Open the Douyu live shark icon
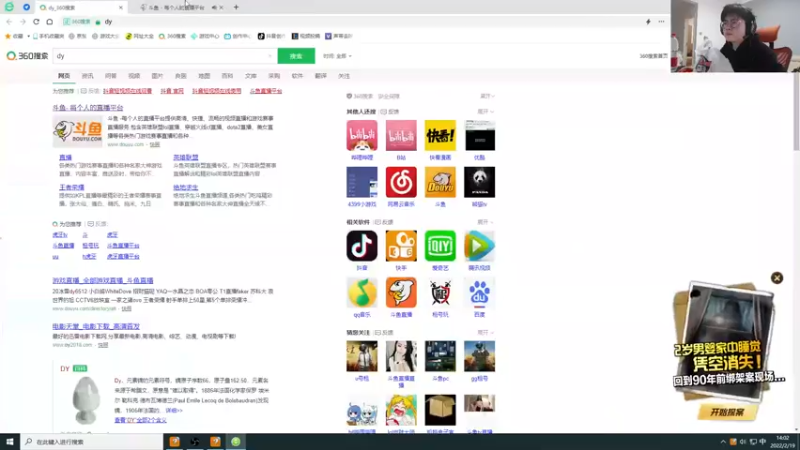The image size is (800, 450). coord(401,293)
